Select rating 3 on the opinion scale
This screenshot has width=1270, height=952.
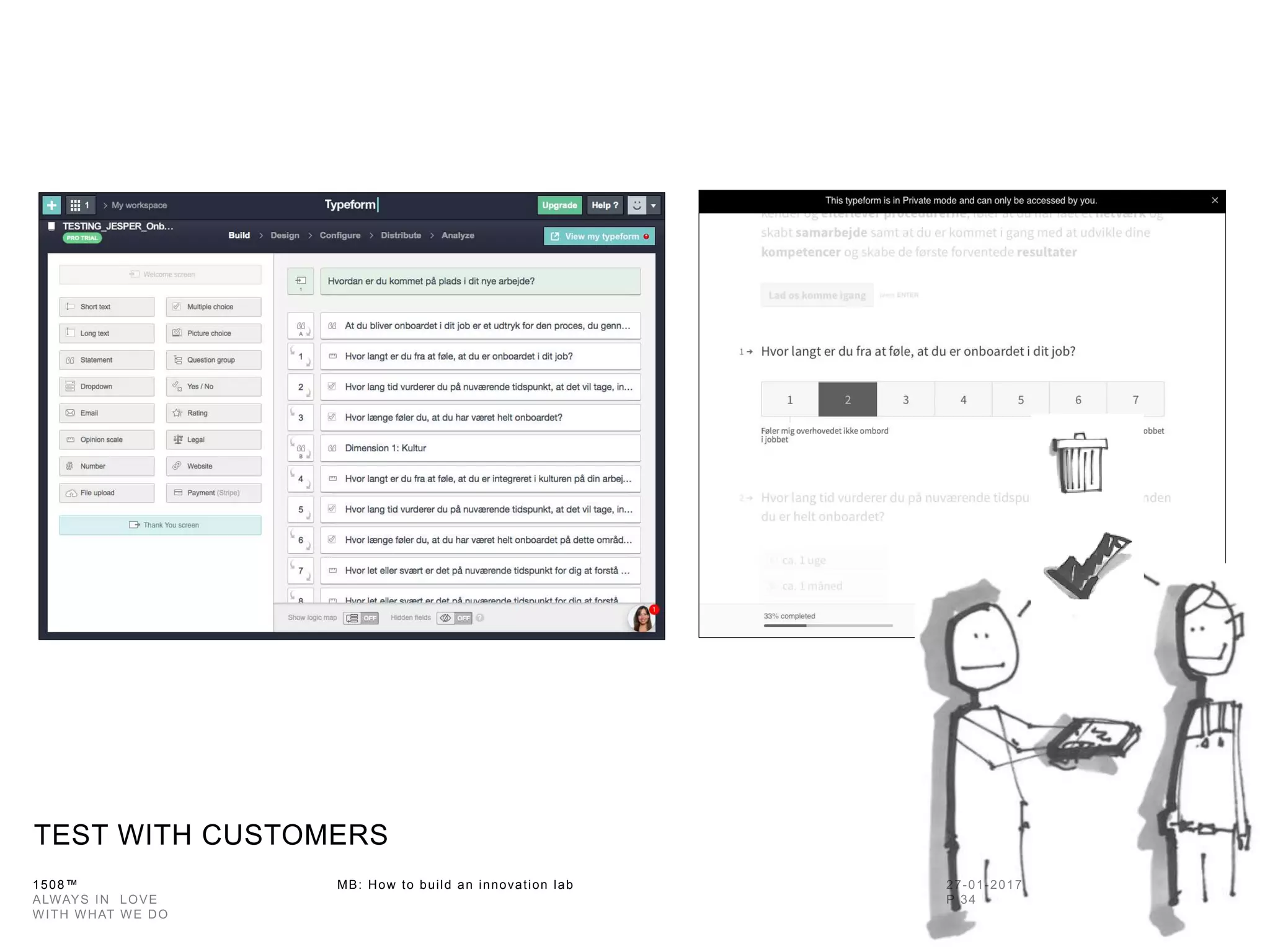click(x=905, y=400)
